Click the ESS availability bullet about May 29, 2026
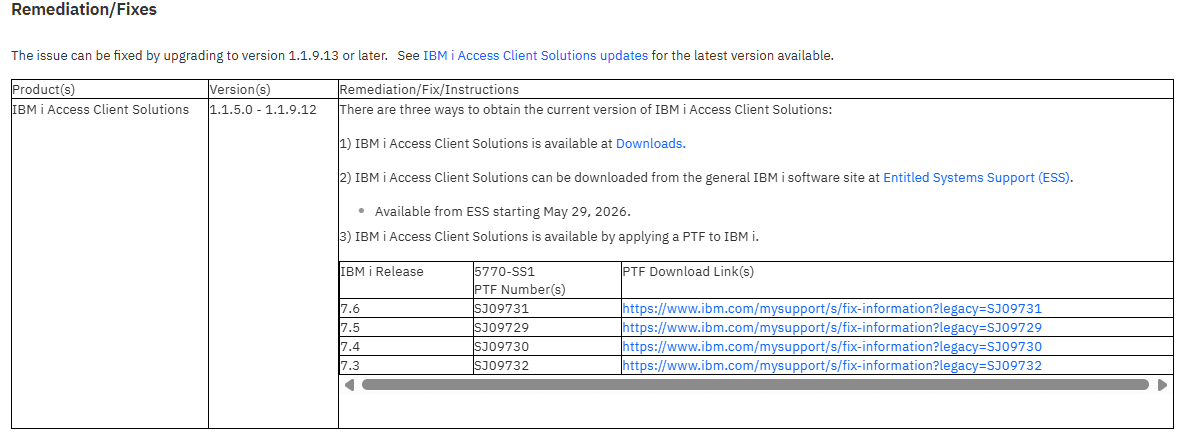The image size is (1182, 436). 502,211
